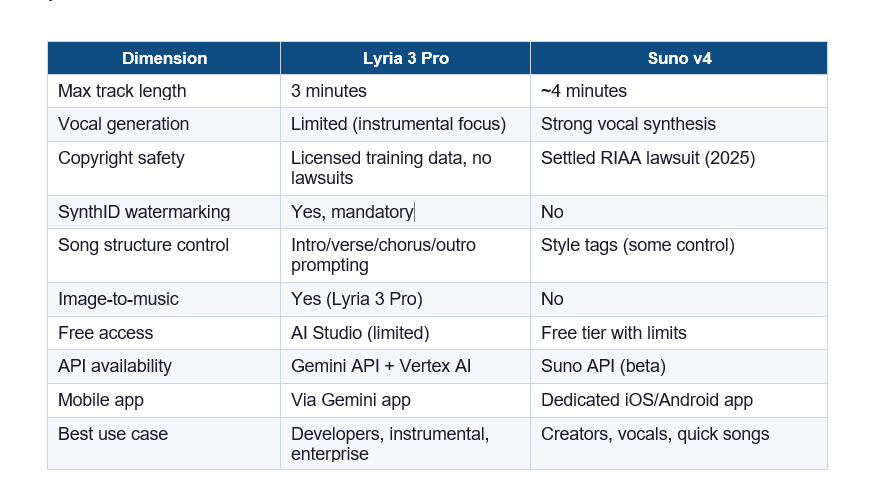Click the Vocal generation row label

coord(123,124)
